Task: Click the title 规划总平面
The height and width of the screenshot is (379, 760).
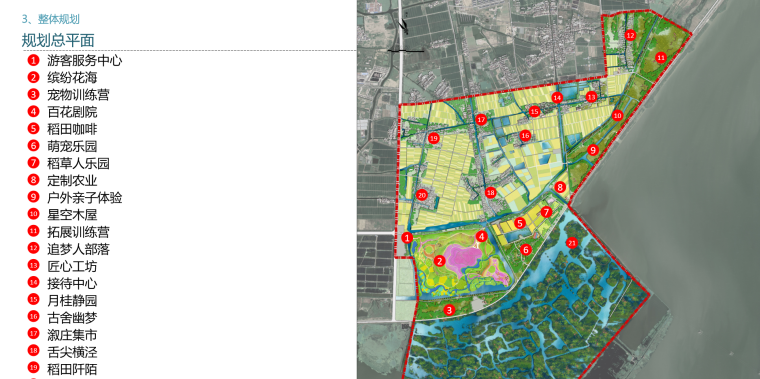Action: (x=58, y=40)
